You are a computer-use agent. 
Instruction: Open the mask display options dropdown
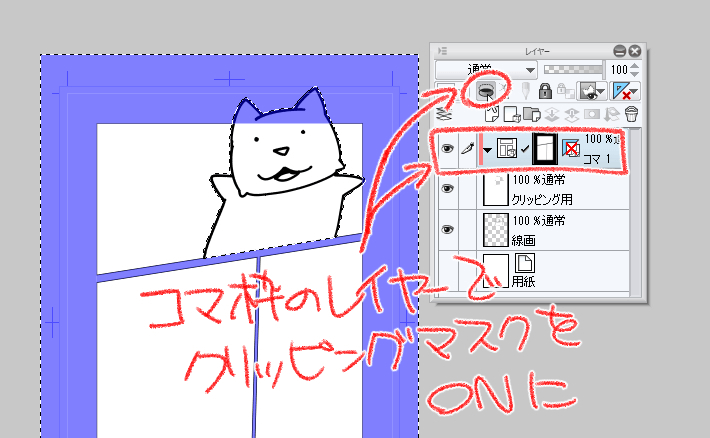tap(592, 91)
